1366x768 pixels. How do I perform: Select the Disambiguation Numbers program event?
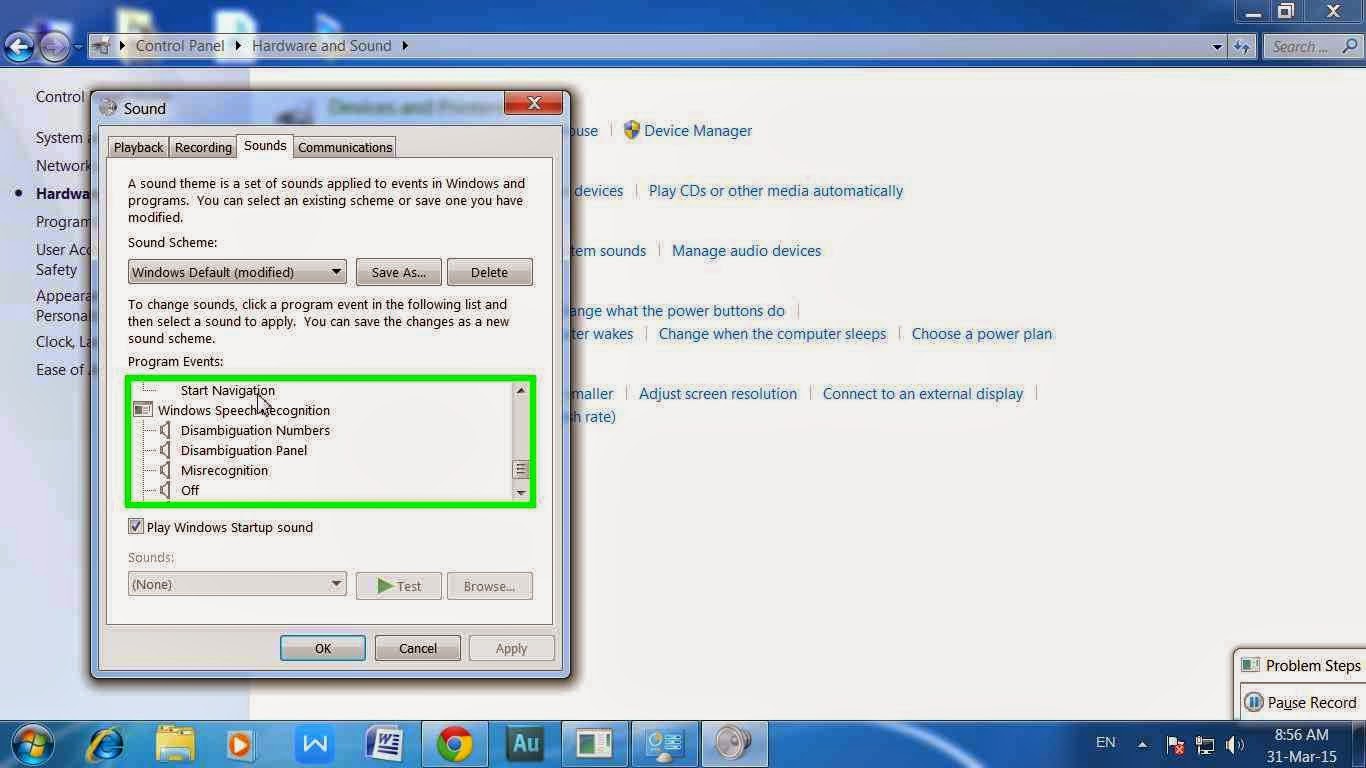click(x=255, y=430)
